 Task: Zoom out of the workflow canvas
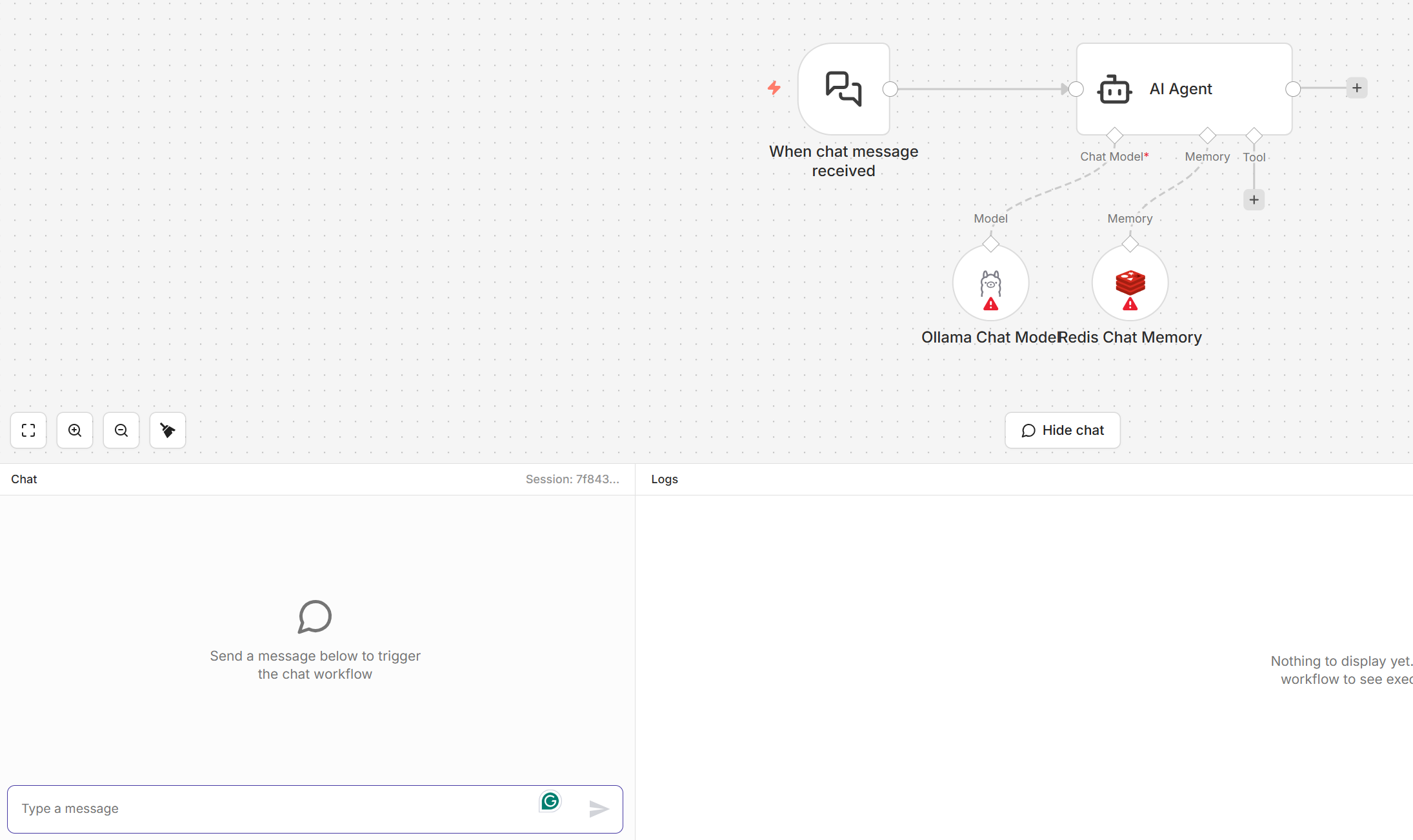click(x=121, y=430)
